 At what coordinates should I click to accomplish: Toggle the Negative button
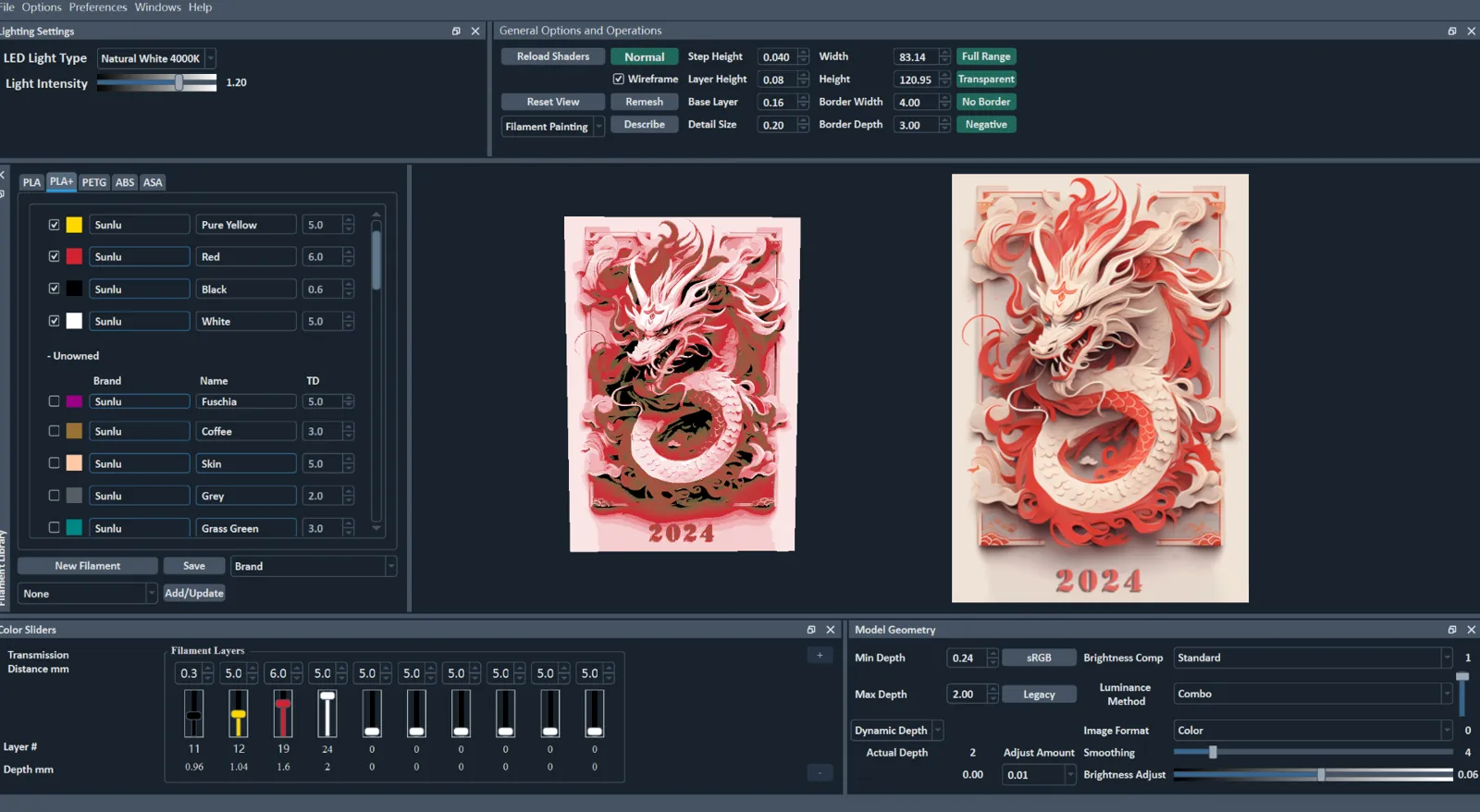coord(986,125)
